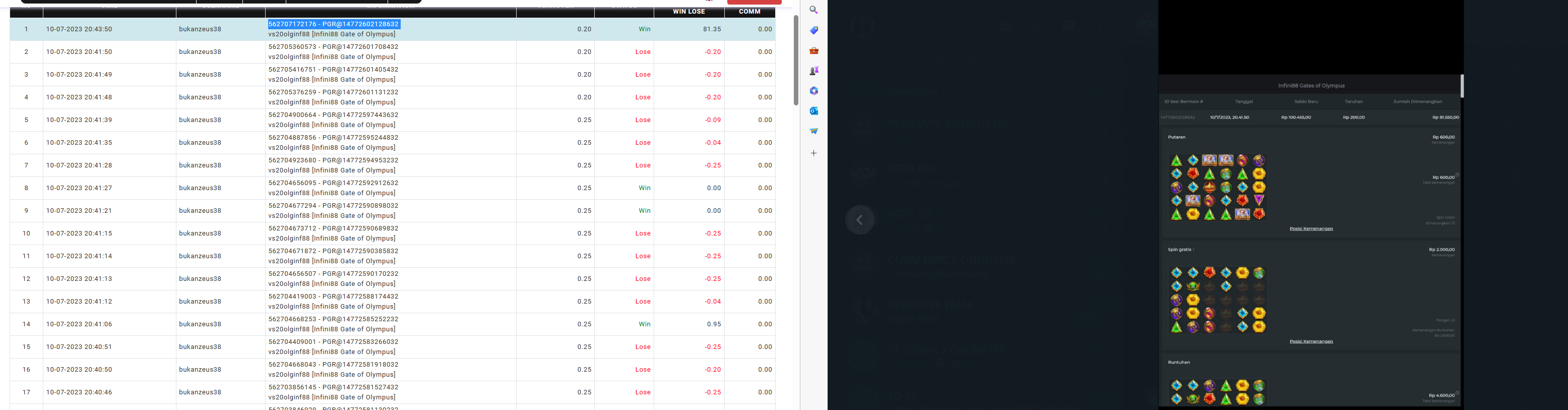Click Lose status in row 13
The height and width of the screenshot is (410, 1568).
click(x=643, y=302)
